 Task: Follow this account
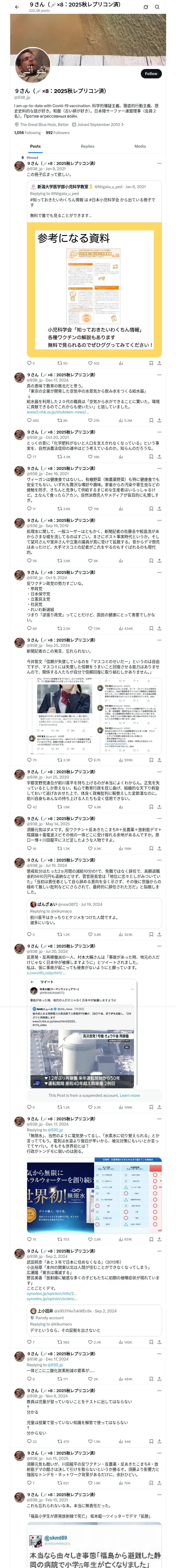[151, 74]
